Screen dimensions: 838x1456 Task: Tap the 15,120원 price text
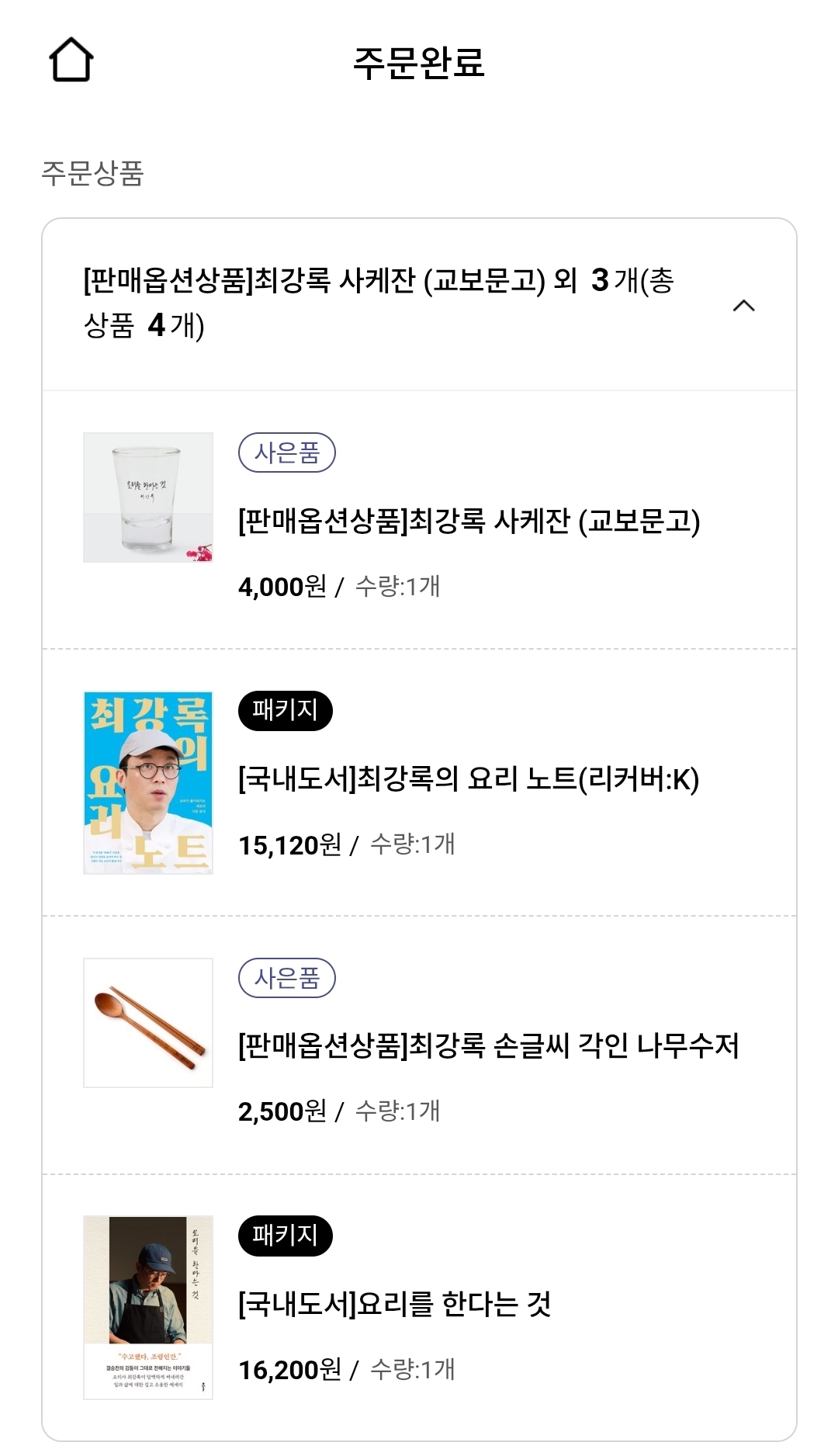(289, 845)
